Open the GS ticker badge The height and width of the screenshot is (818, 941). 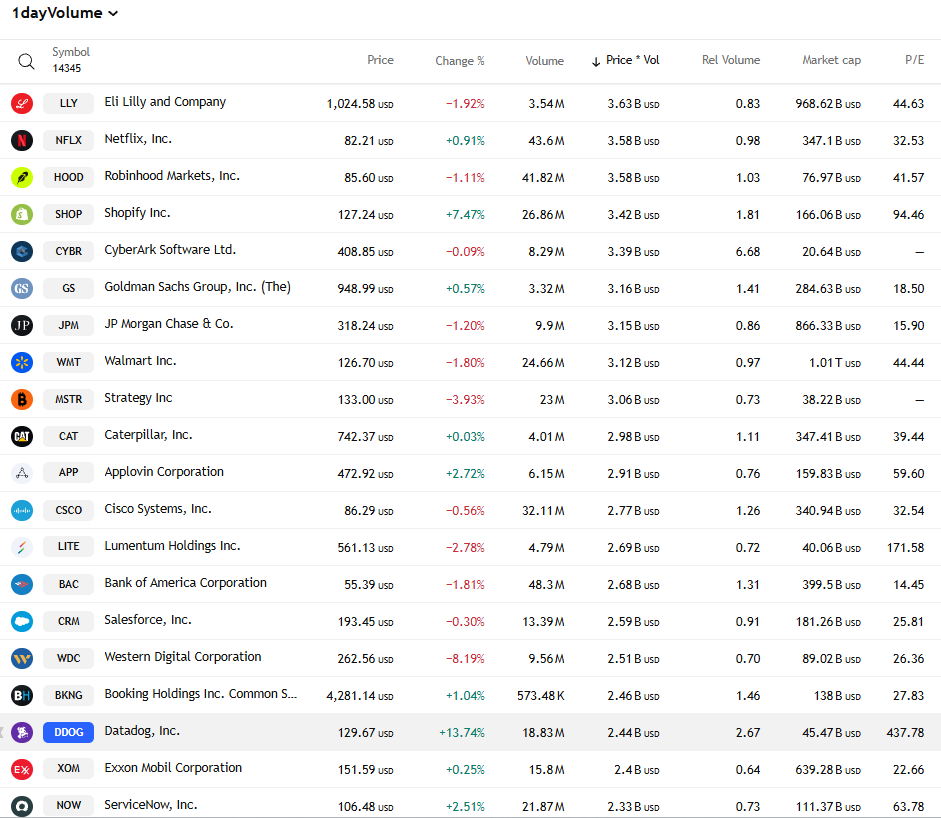click(68, 289)
